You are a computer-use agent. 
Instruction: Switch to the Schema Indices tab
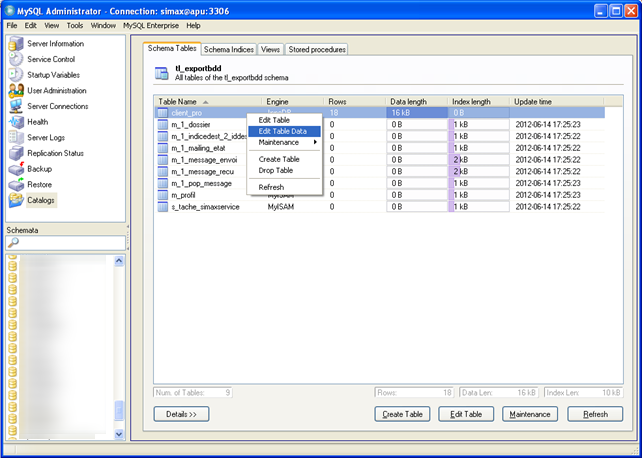pyautogui.click(x=228, y=49)
